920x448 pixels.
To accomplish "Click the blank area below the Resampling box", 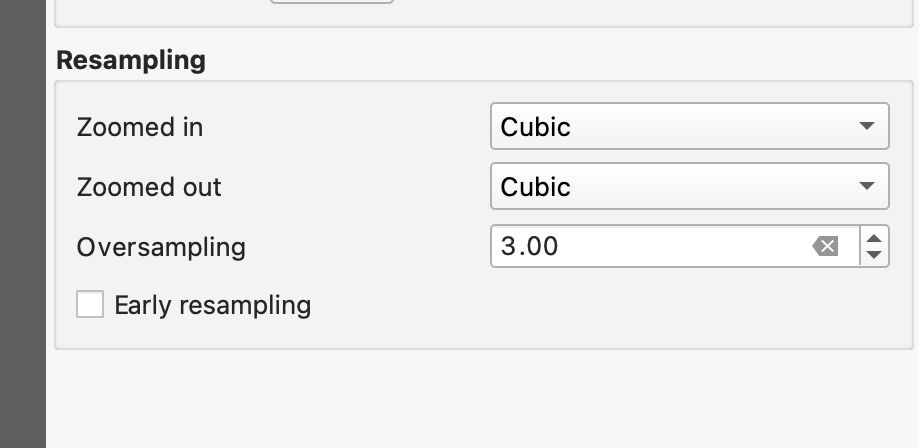I will pos(480,400).
